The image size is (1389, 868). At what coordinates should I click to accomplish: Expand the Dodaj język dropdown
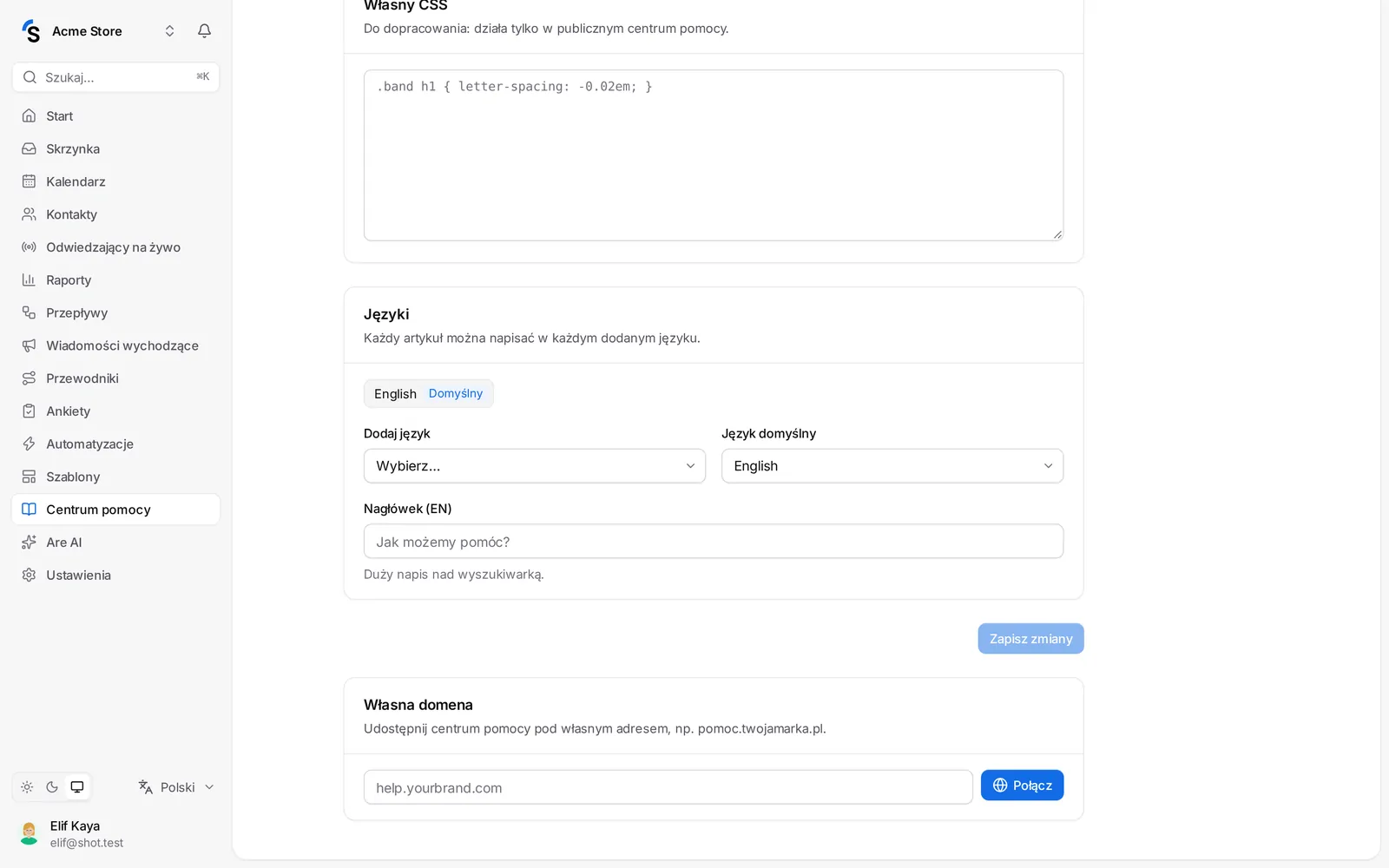(x=535, y=466)
